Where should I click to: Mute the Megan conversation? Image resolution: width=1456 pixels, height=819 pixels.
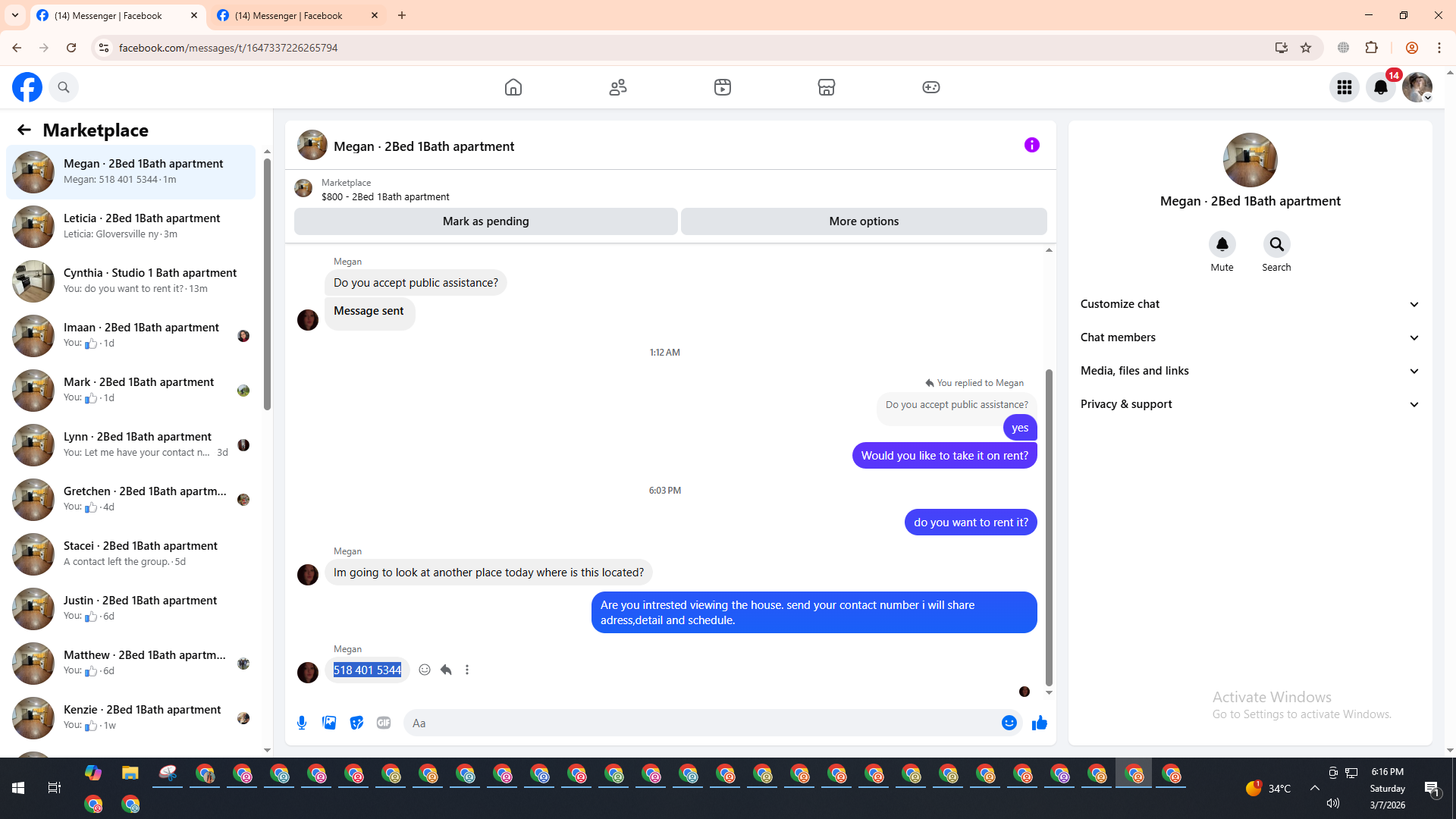pos(1222,244)
